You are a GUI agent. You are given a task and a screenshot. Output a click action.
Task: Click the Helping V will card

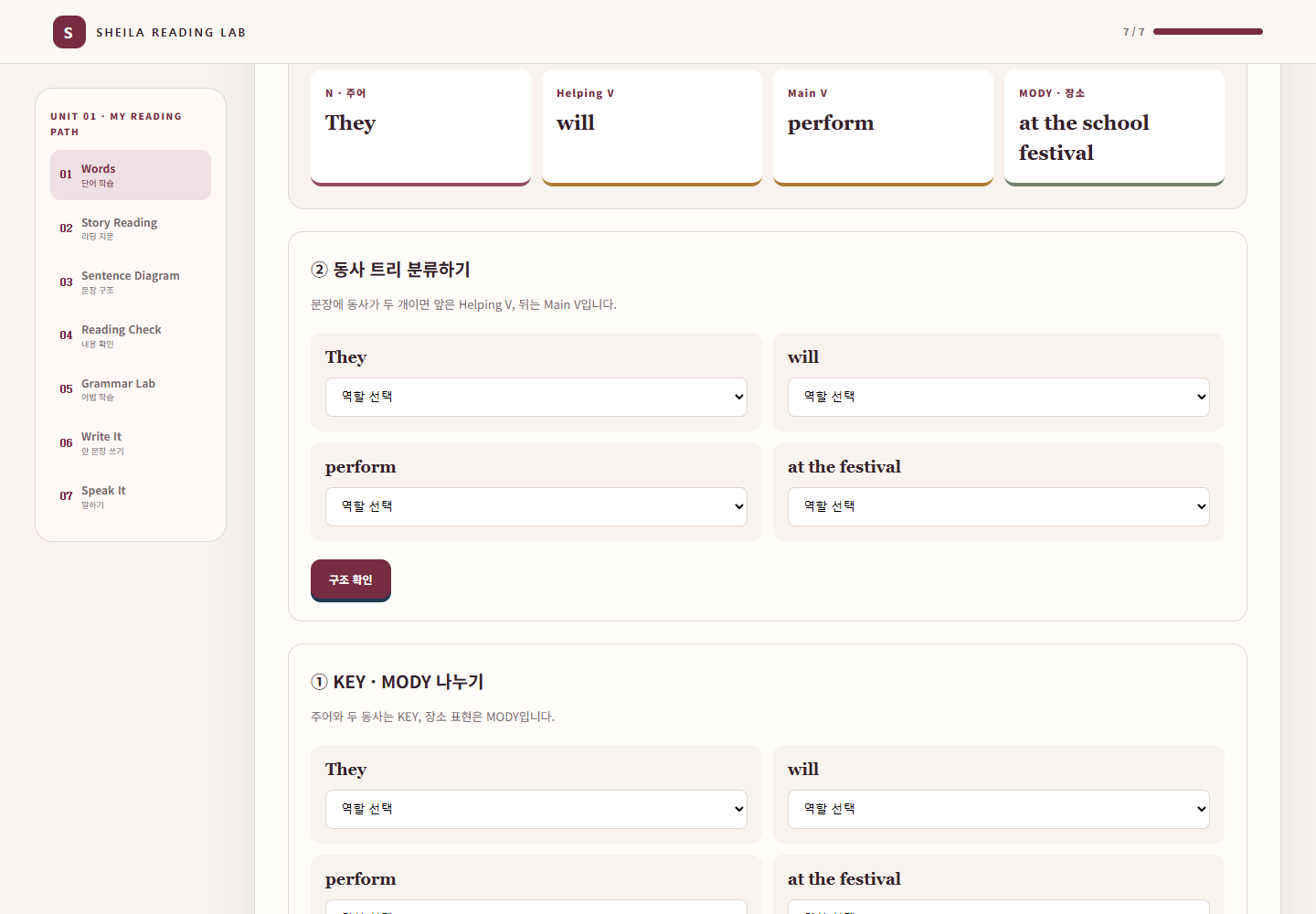tap(652, 128)
